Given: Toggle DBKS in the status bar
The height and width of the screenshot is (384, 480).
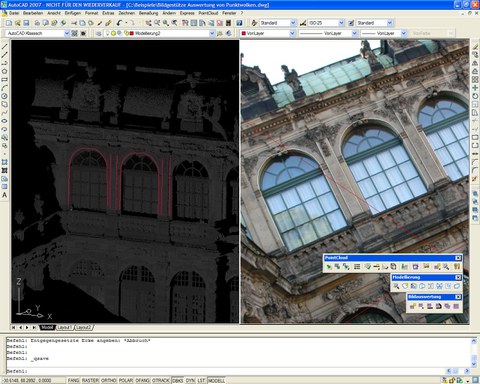Looking at the screenshot, I should tap(178, 380).
